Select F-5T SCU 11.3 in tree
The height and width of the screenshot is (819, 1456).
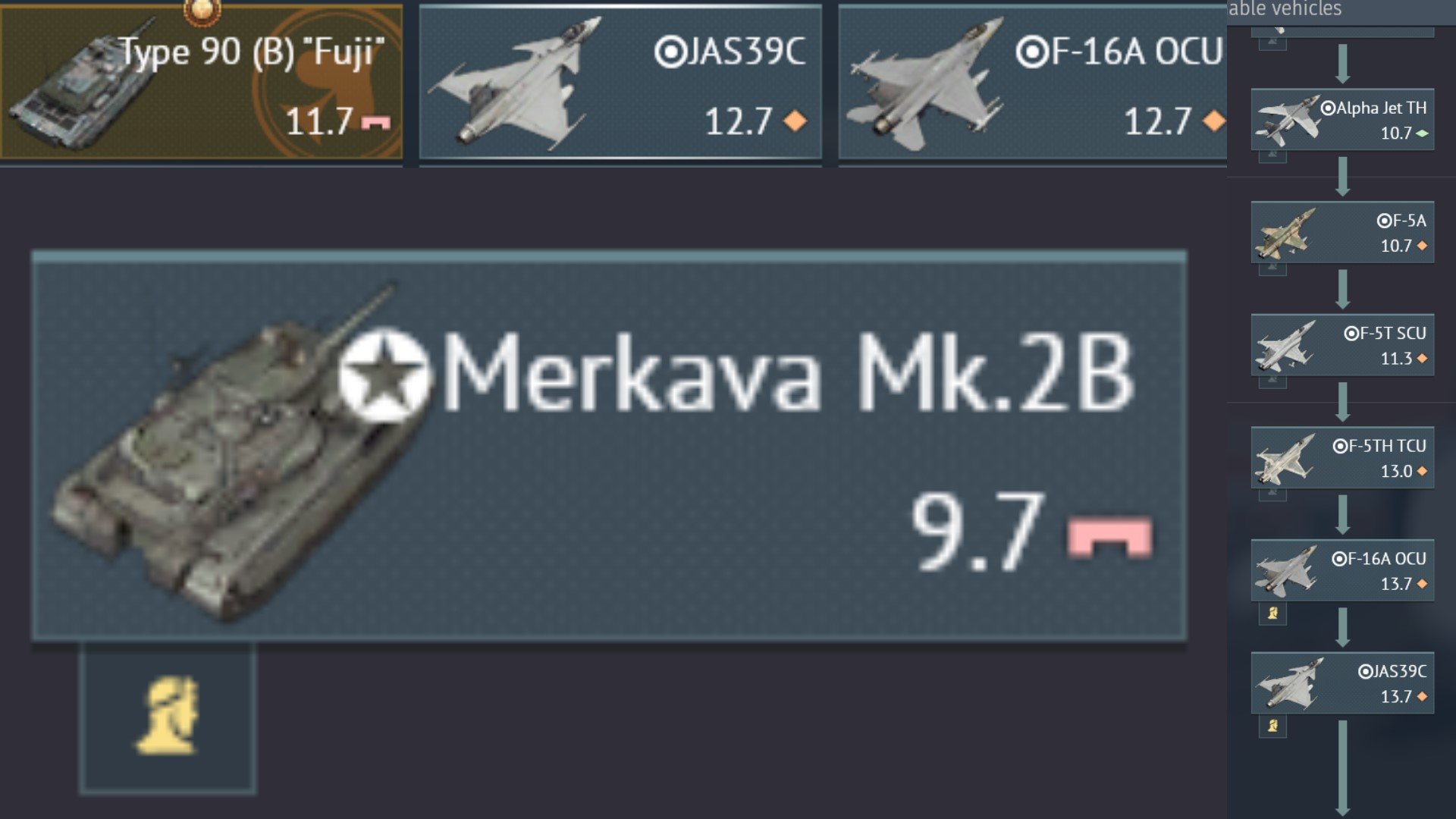click(x=1342, y=345)
